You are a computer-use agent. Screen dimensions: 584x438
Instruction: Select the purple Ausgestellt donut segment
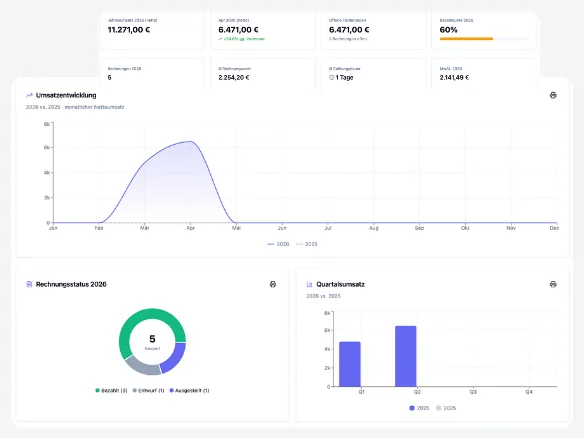[x=174, y=358]
